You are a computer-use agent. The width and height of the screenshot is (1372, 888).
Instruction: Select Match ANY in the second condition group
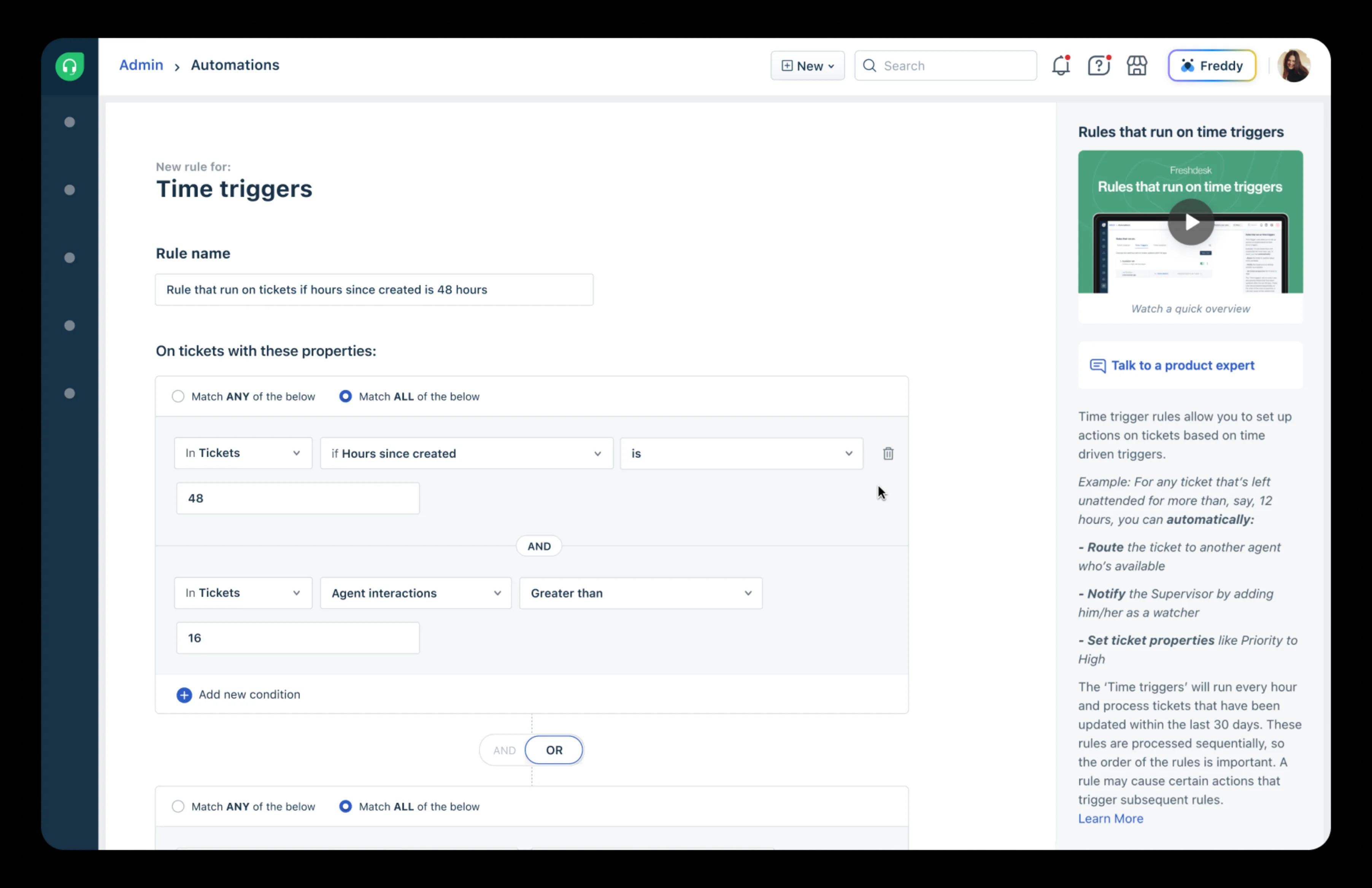click(x=178, y=806)
